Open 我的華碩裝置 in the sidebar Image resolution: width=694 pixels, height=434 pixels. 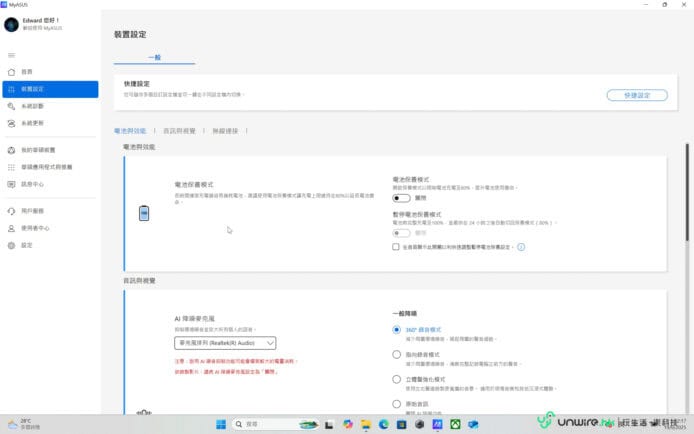33,150
